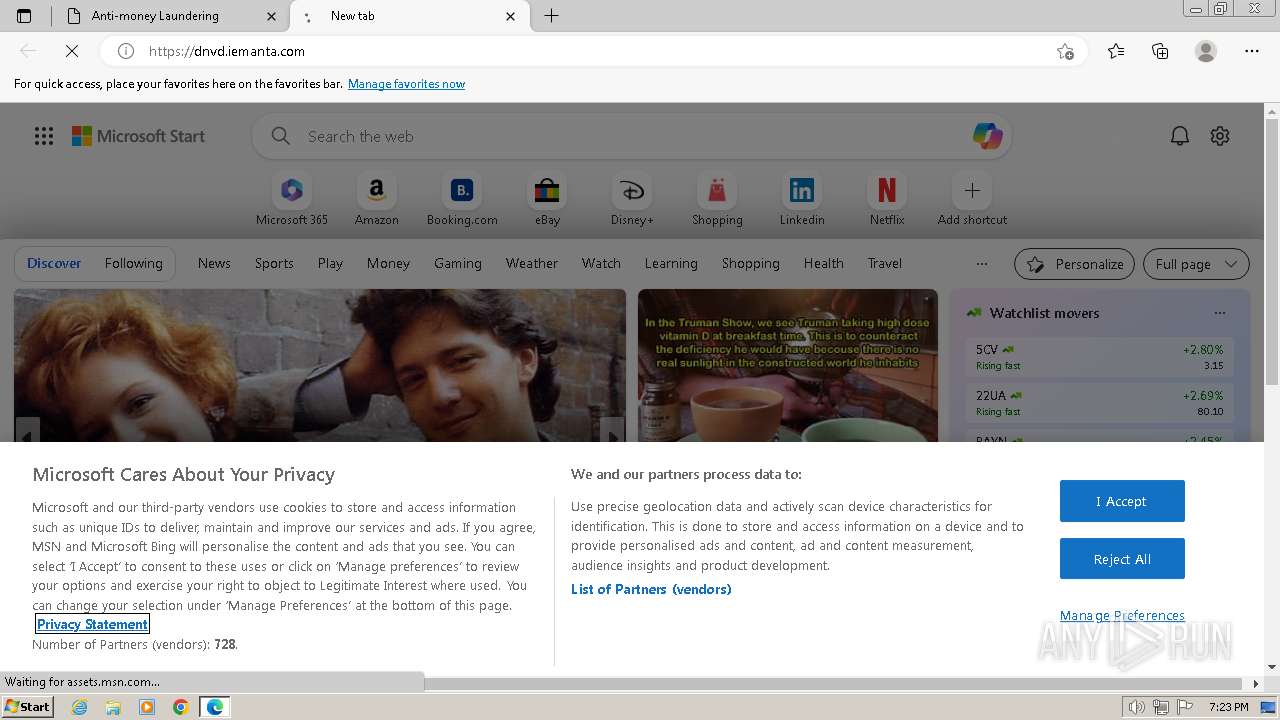The height and width of the screenshot is (720, 1280).
Task: Open the News category
Action: (214, 263)
